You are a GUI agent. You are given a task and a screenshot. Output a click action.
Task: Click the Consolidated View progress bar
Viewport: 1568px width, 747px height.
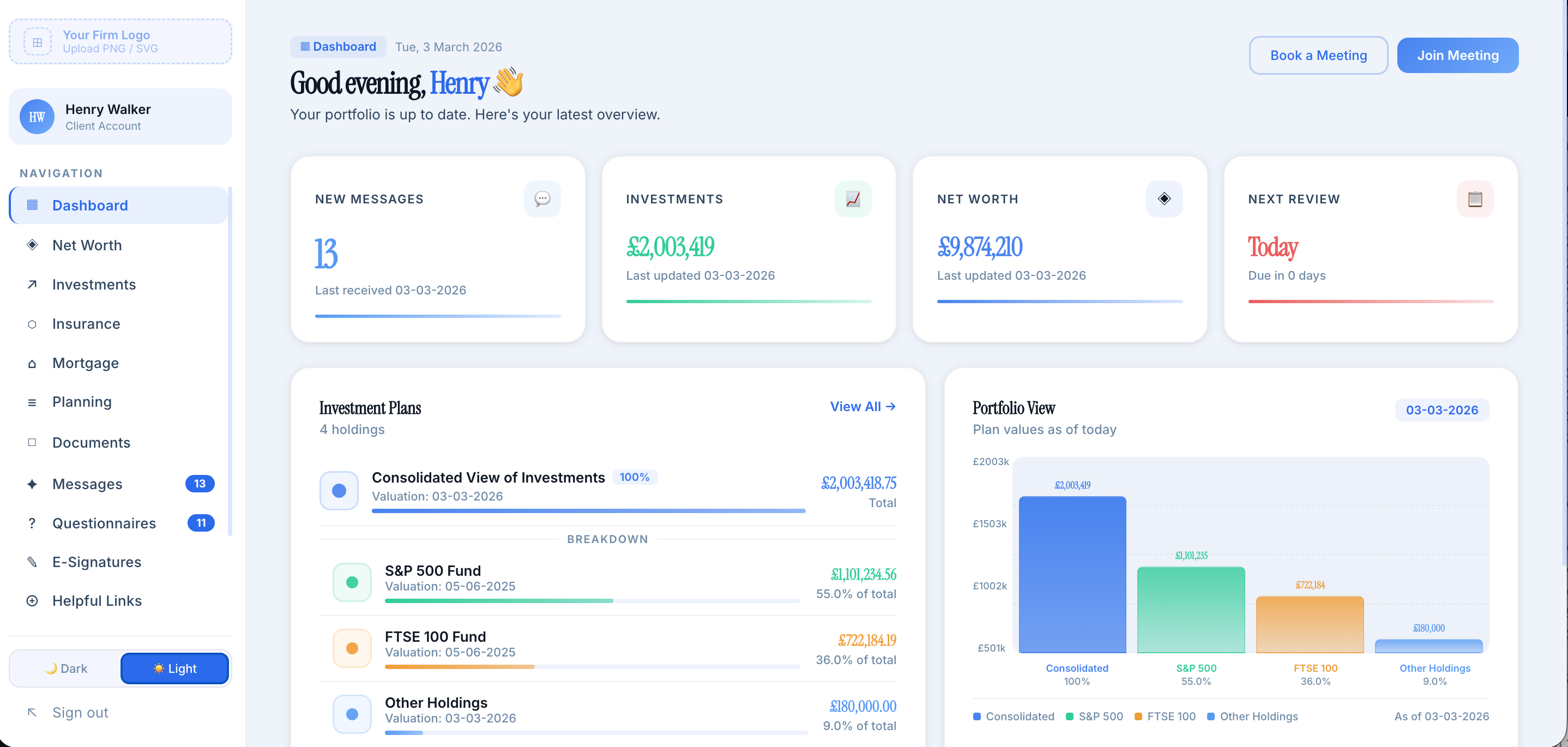589,511
